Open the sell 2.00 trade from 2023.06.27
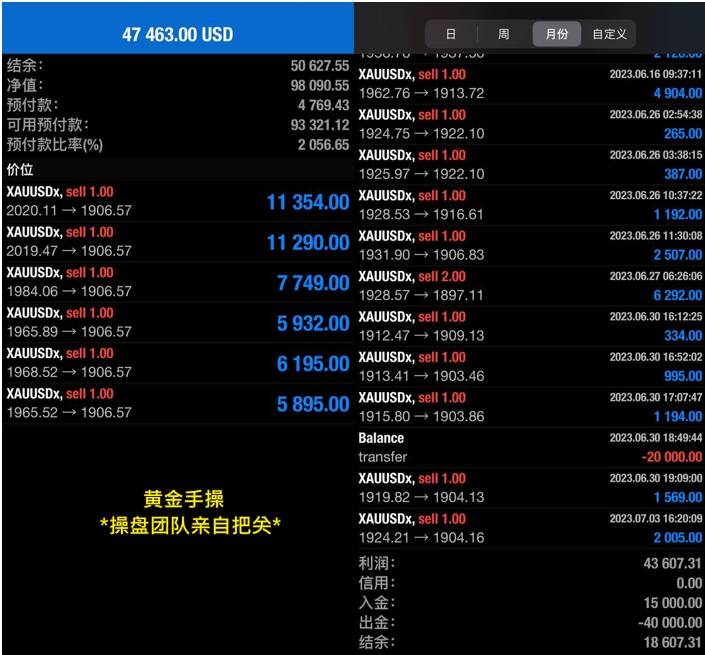The image size is (705, 655). point(530,286)
